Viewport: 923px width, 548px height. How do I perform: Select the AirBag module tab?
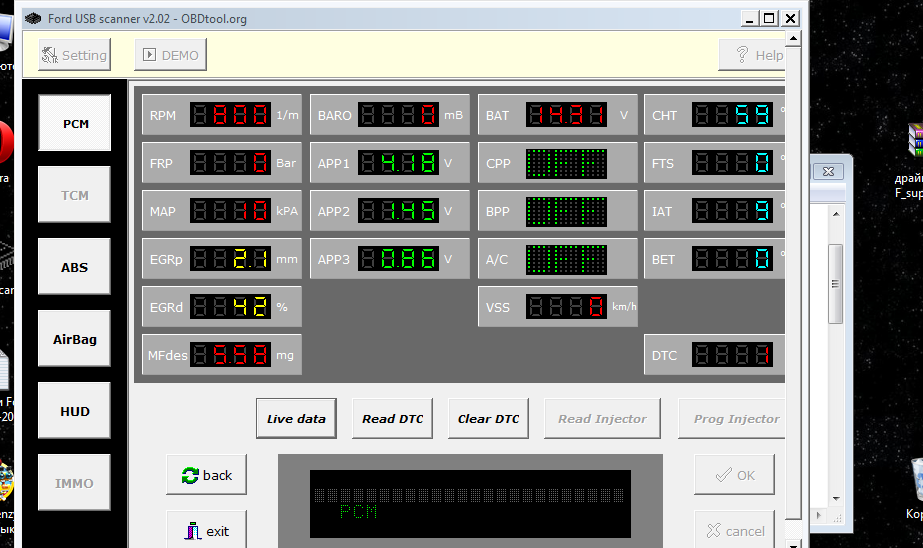click(75, 338)
